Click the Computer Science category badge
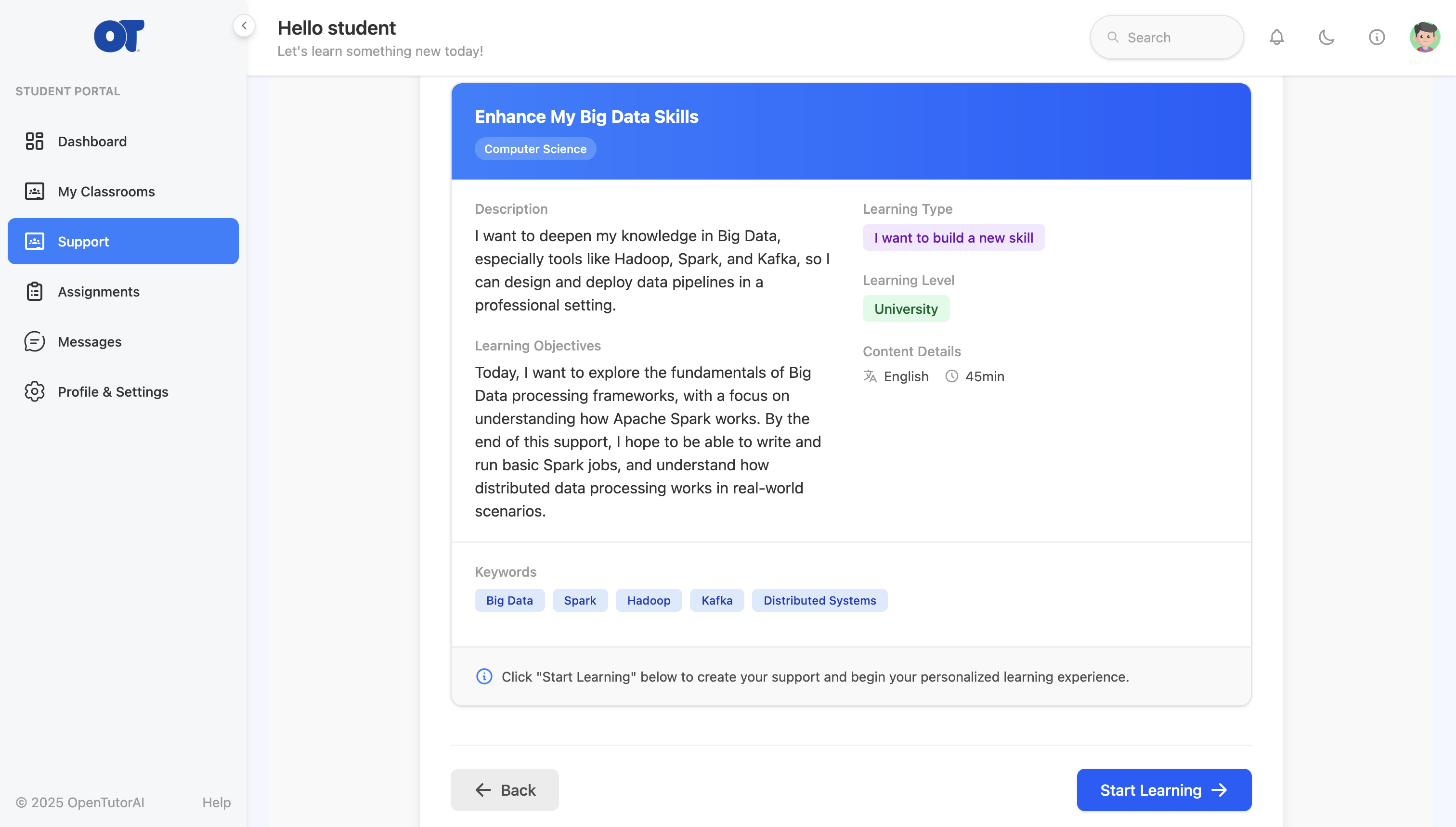 coord(535,149)
